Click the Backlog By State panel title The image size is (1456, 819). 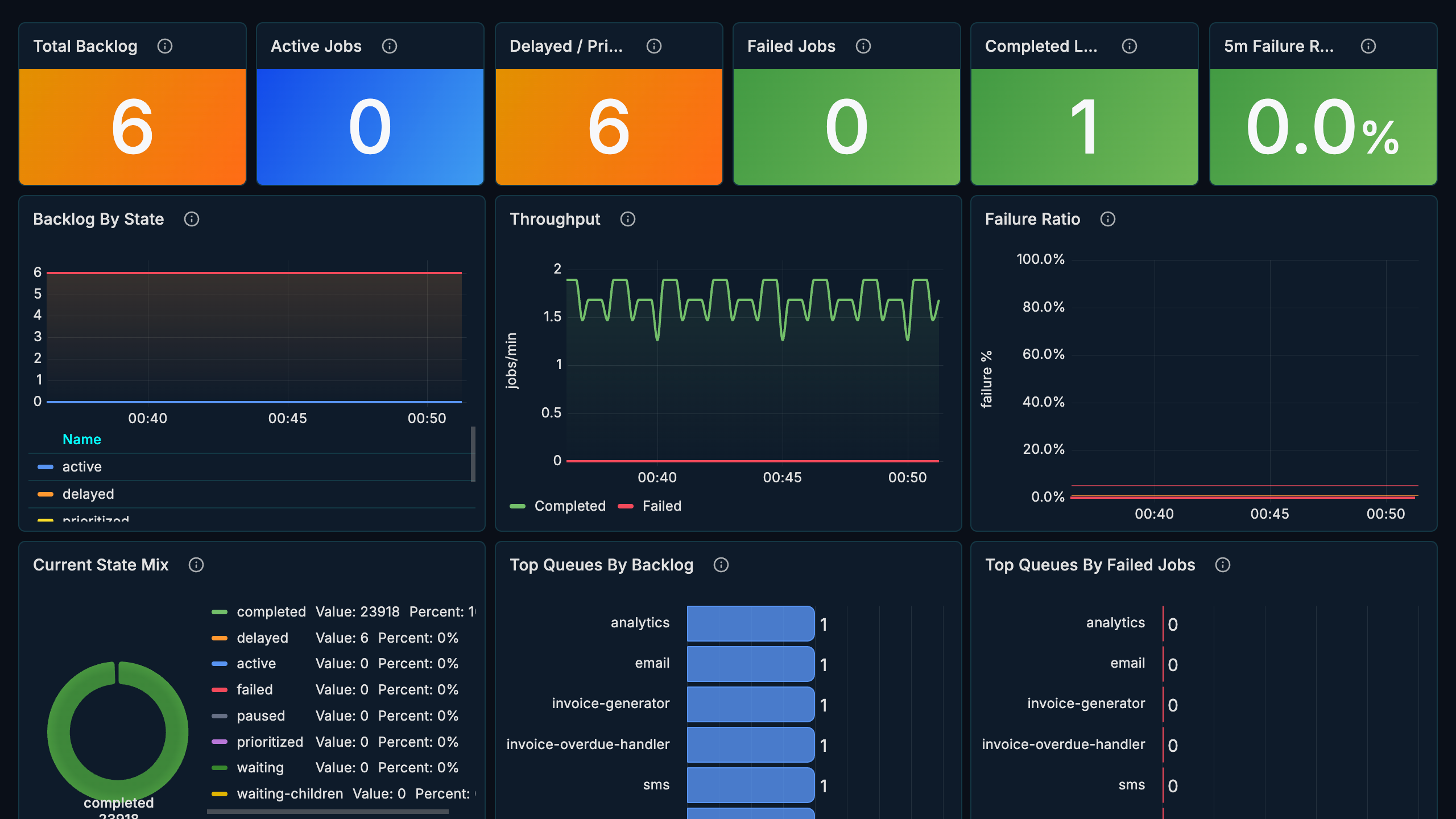click(98, 219)
